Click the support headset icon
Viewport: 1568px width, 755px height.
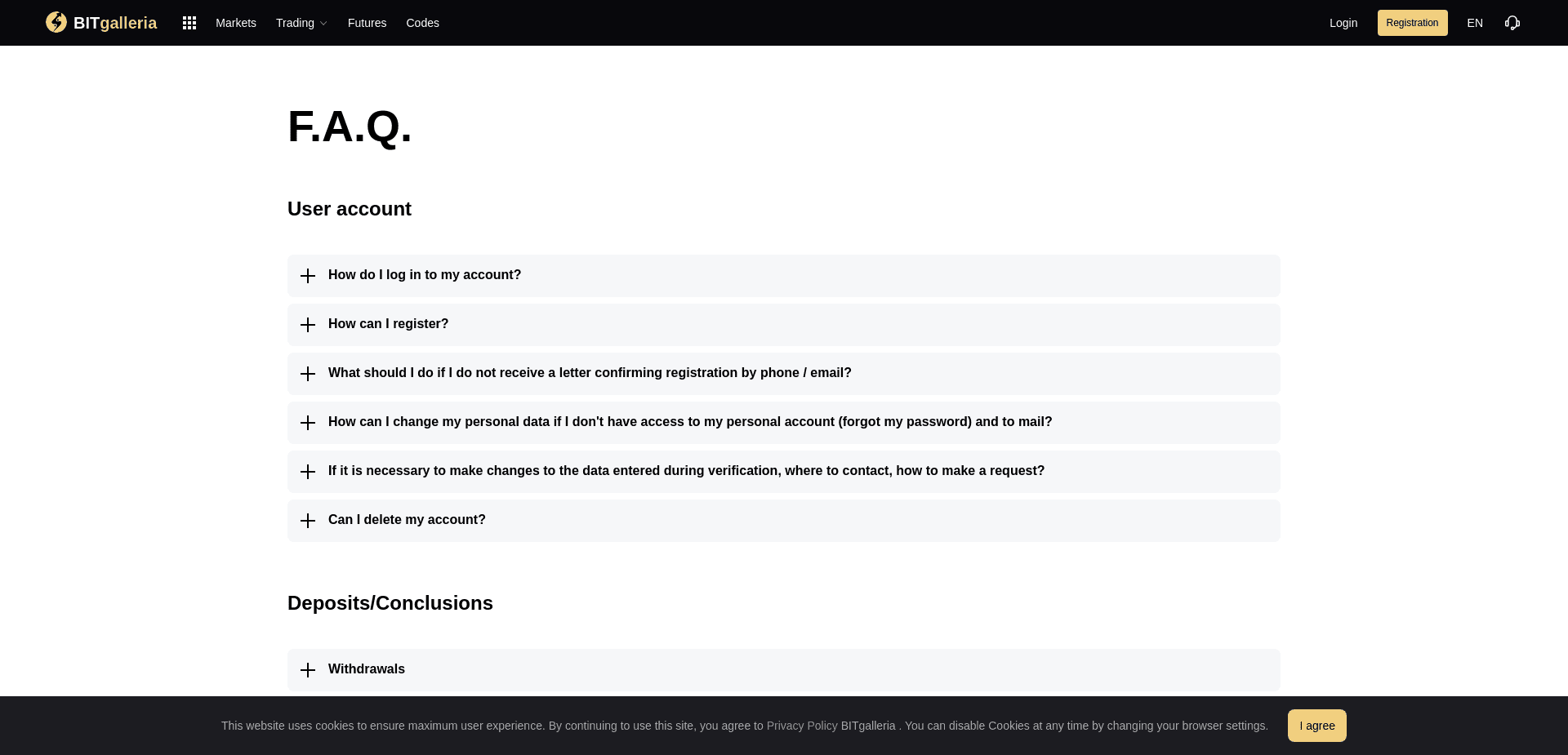pos(1512,23)
